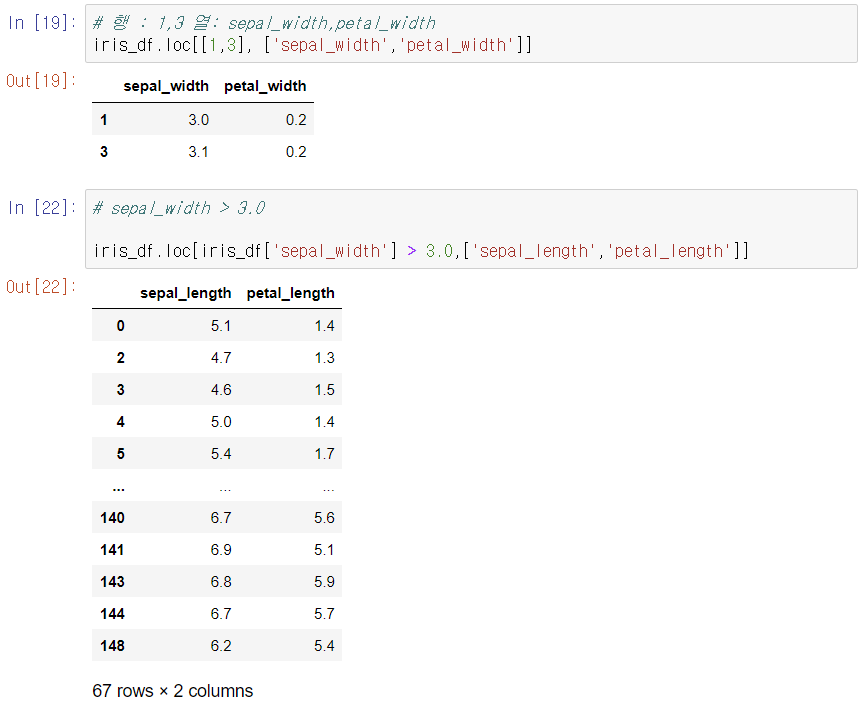Click sepal_length value 4.6
The width and height of the screenshot is (866, 721).
click(x=221, y=390)
